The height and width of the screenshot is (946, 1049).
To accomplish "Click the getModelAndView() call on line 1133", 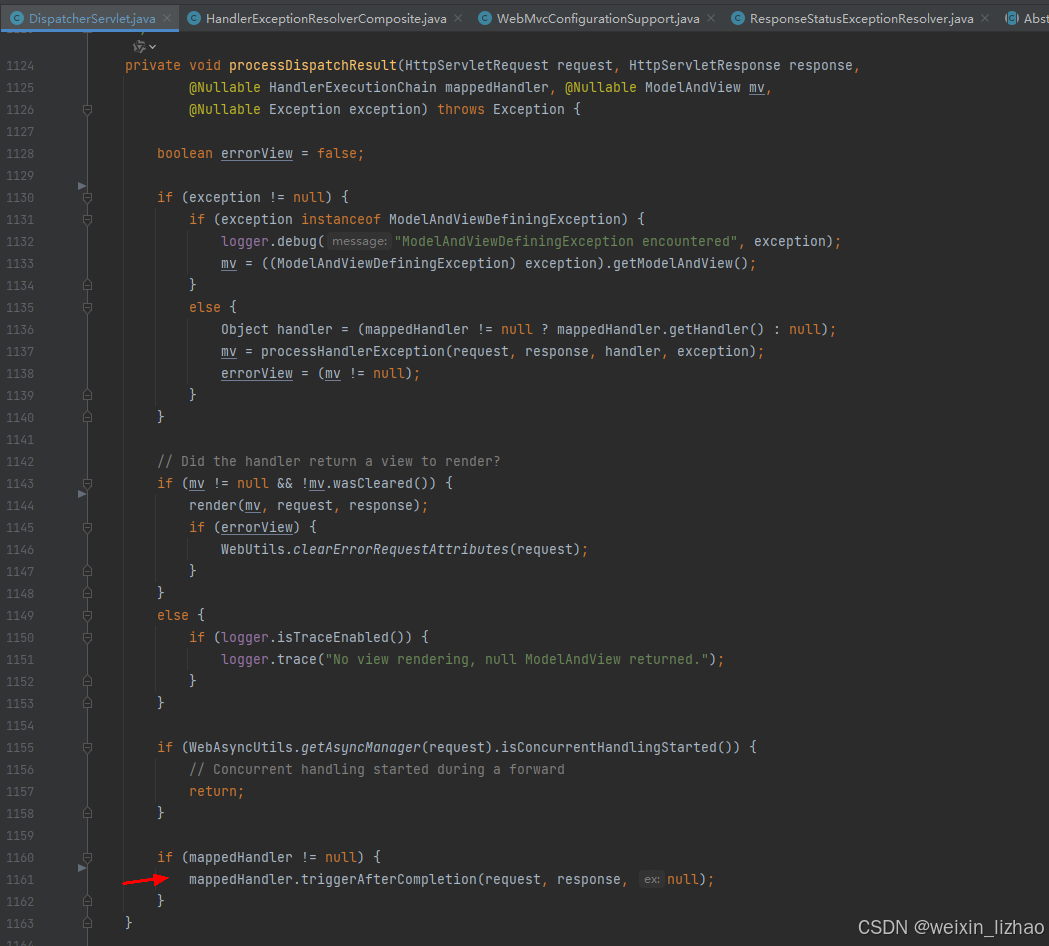I will click(680, 263).
